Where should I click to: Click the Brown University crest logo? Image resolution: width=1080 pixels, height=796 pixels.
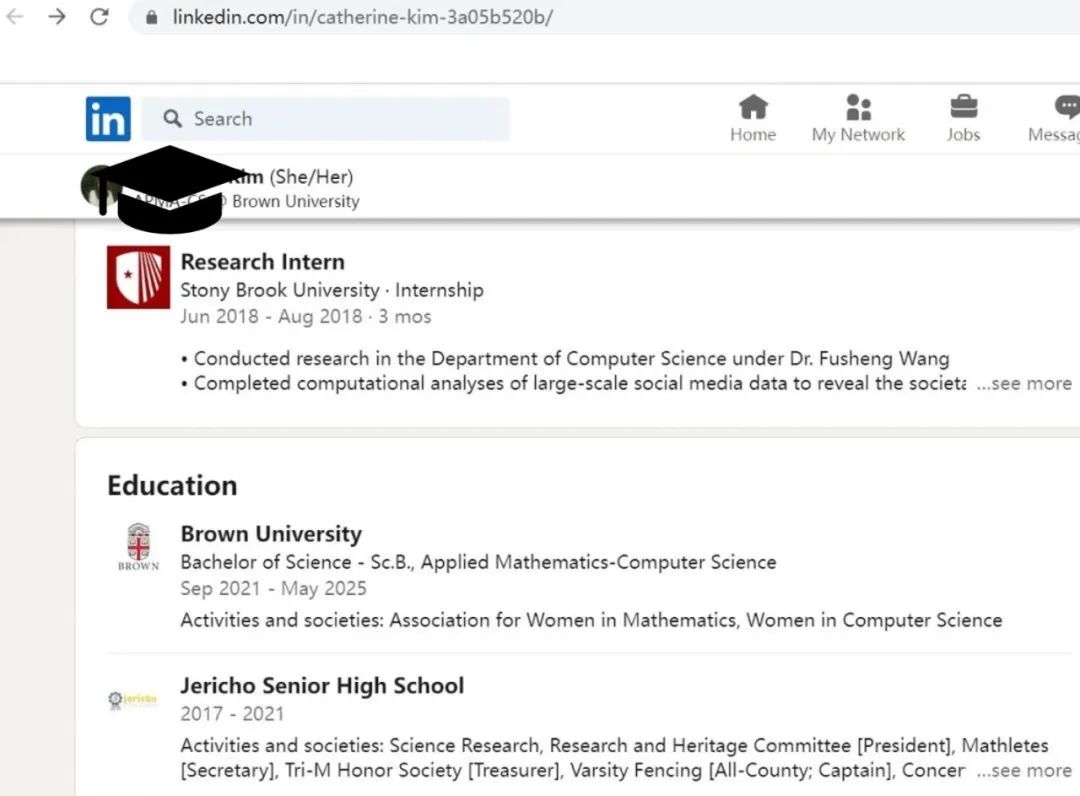138,546
